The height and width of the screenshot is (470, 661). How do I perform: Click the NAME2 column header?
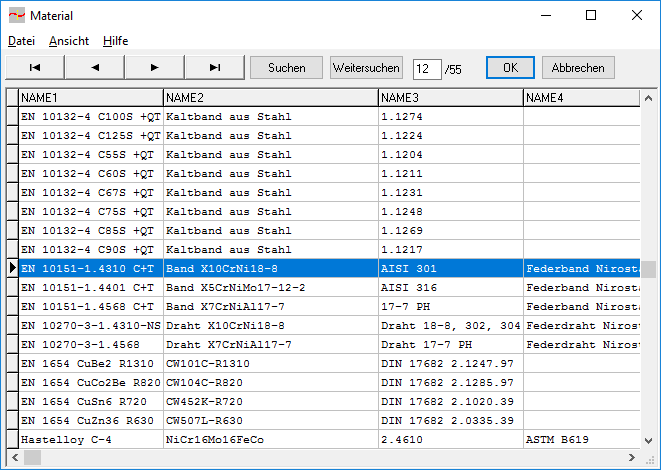(271, 98)
